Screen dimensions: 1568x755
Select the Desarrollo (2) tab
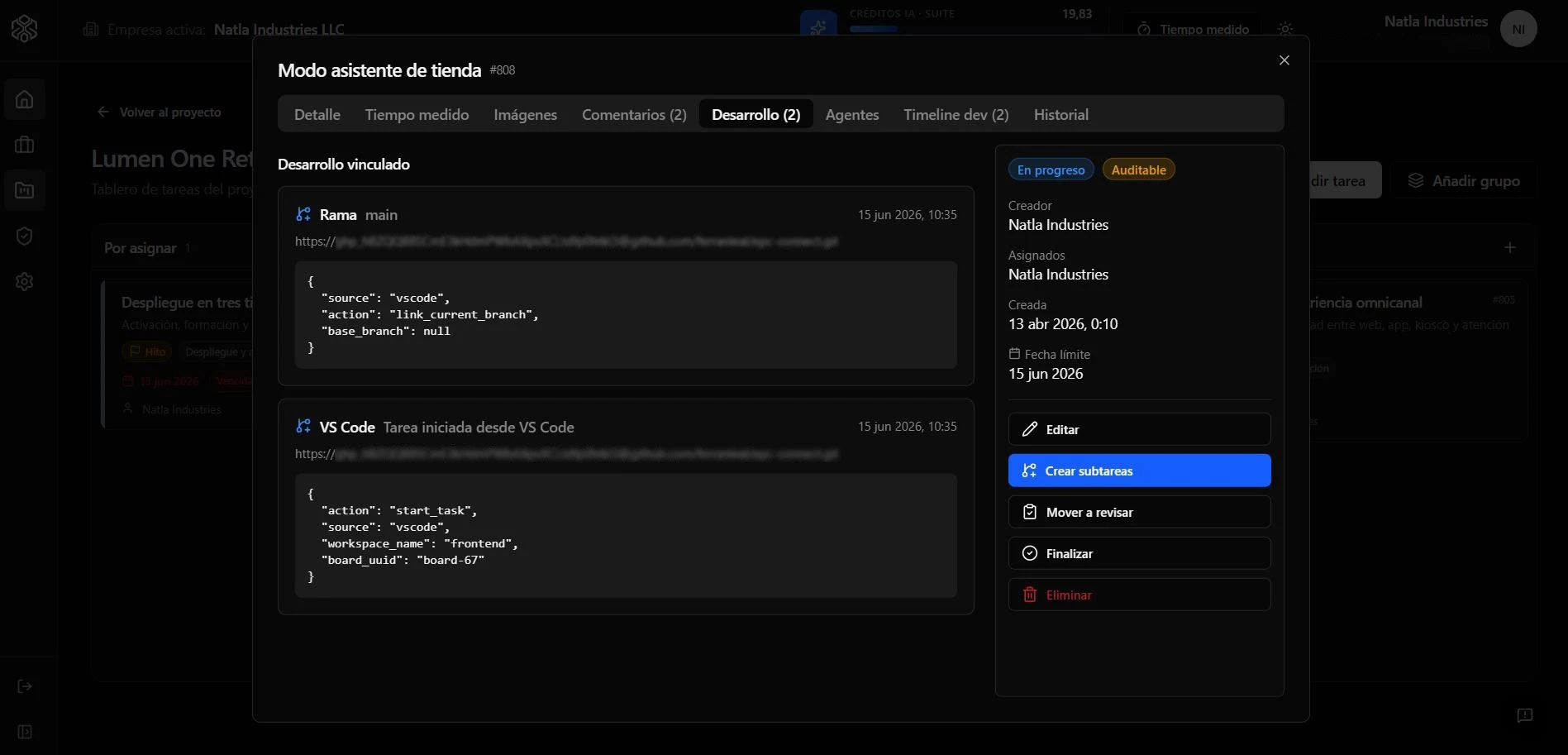[755, 114]
